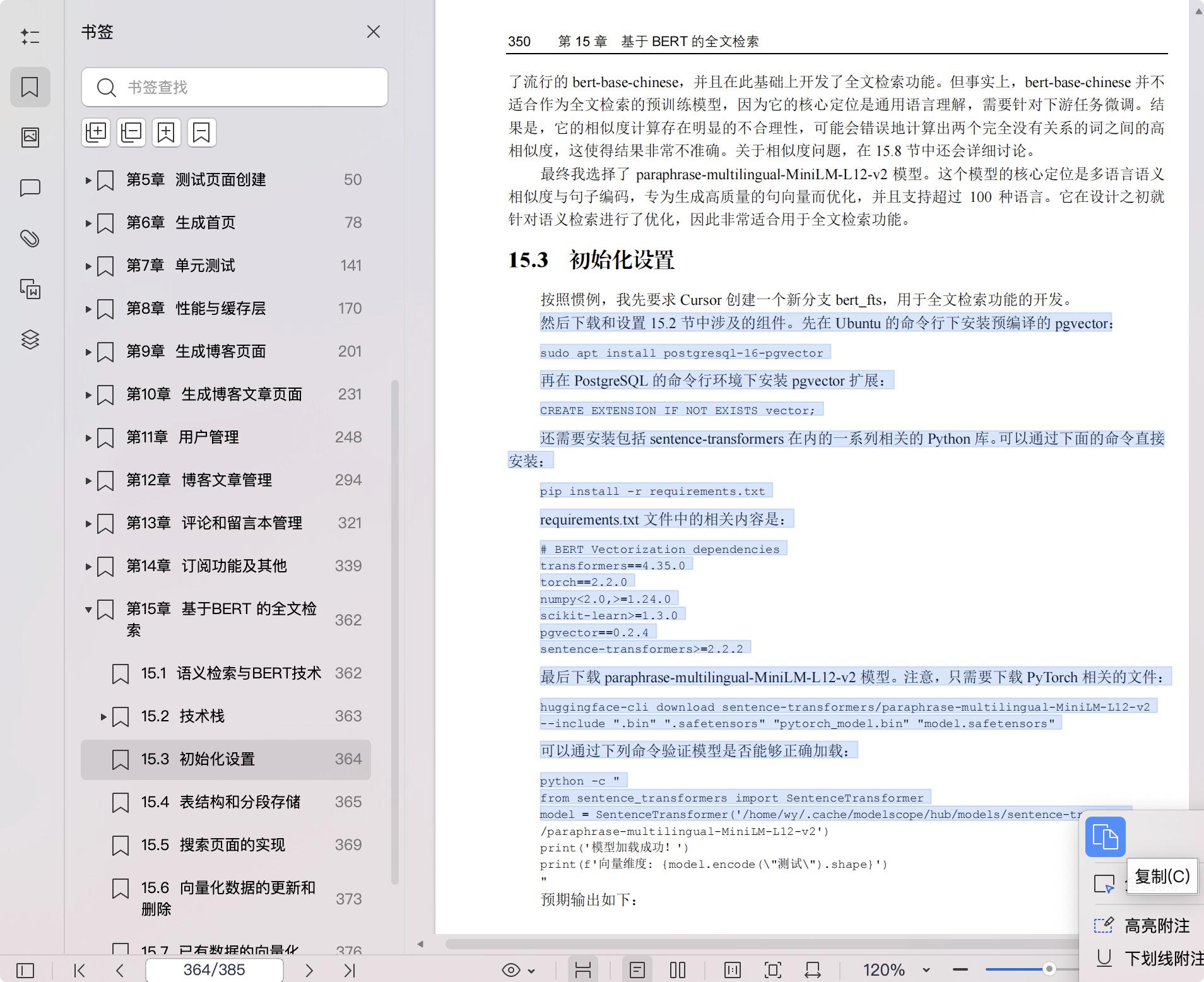Click the fit page icon
The height and width of the screenshot is (982, 1204).
tap(773, 970)
